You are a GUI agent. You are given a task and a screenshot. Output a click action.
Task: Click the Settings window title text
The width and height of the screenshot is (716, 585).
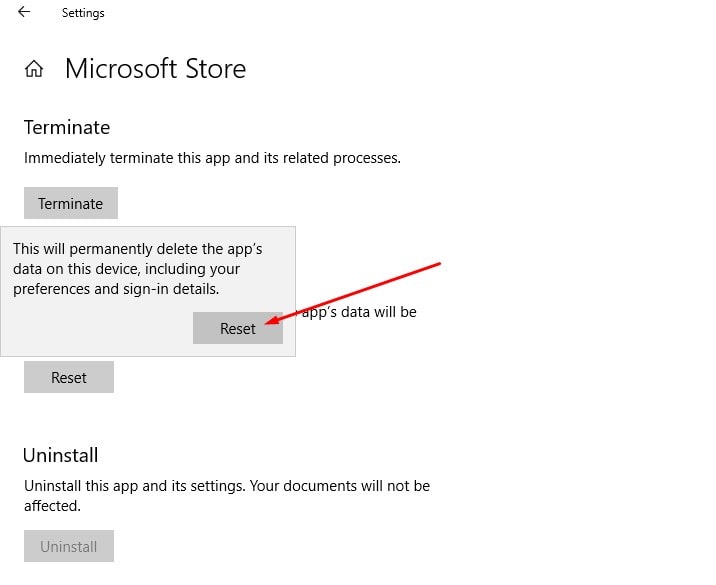83,13
